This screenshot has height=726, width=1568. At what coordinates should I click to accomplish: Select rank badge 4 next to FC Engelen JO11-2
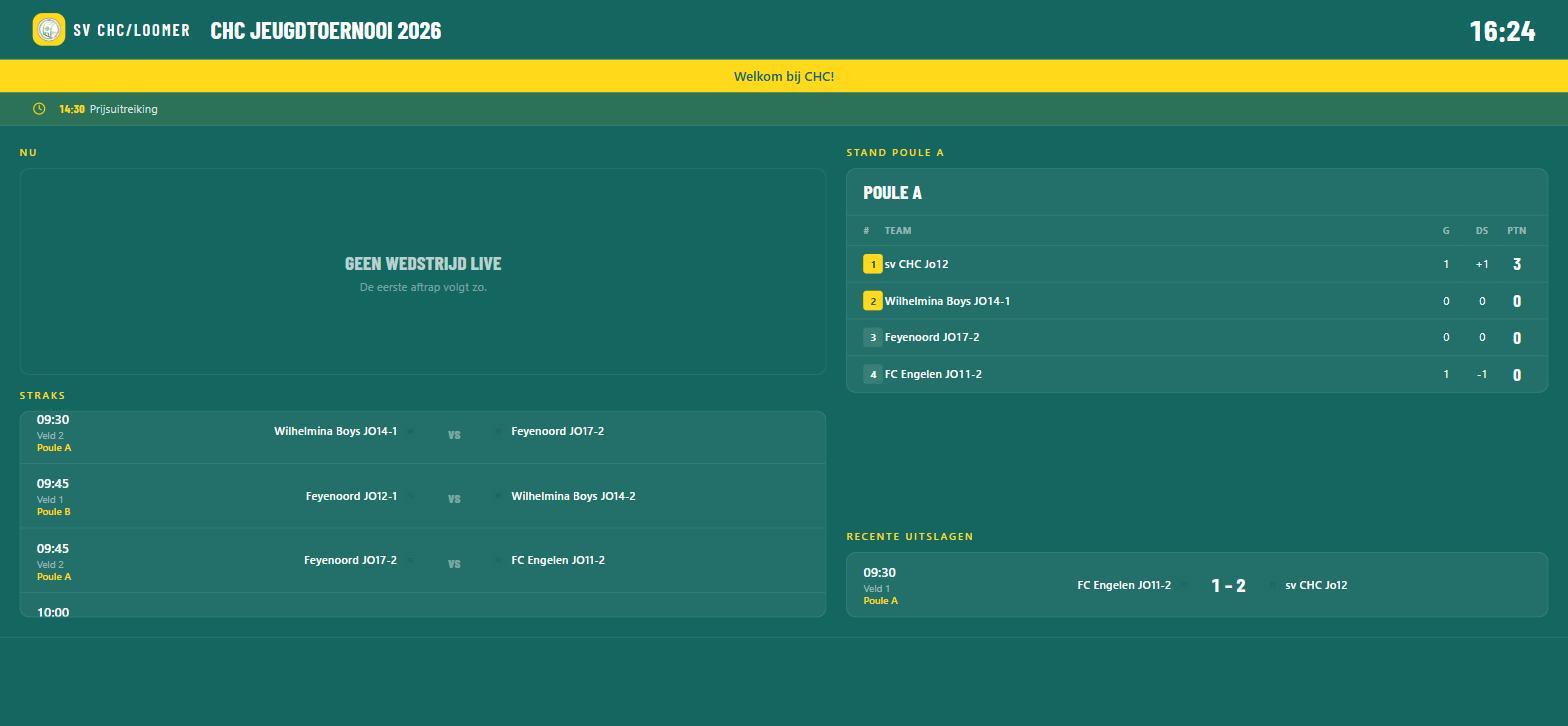tap(873, 374)
